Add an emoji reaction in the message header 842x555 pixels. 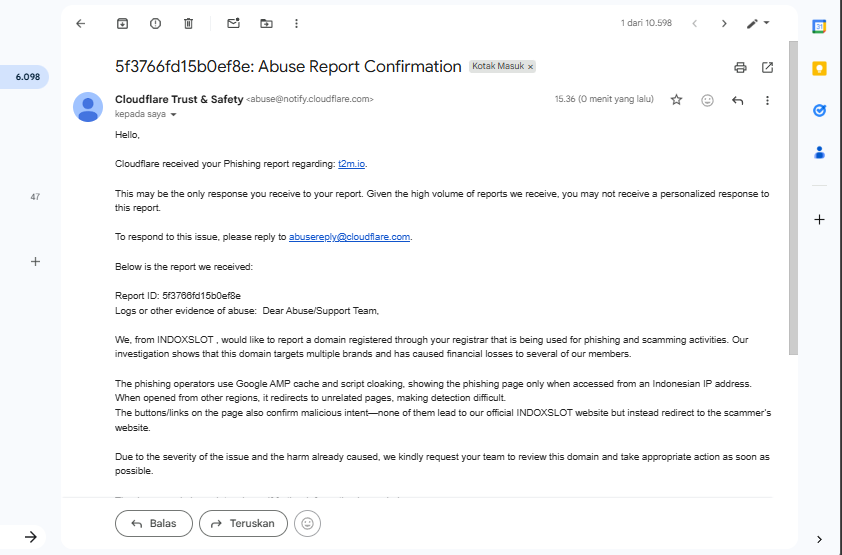pos(707,100)
